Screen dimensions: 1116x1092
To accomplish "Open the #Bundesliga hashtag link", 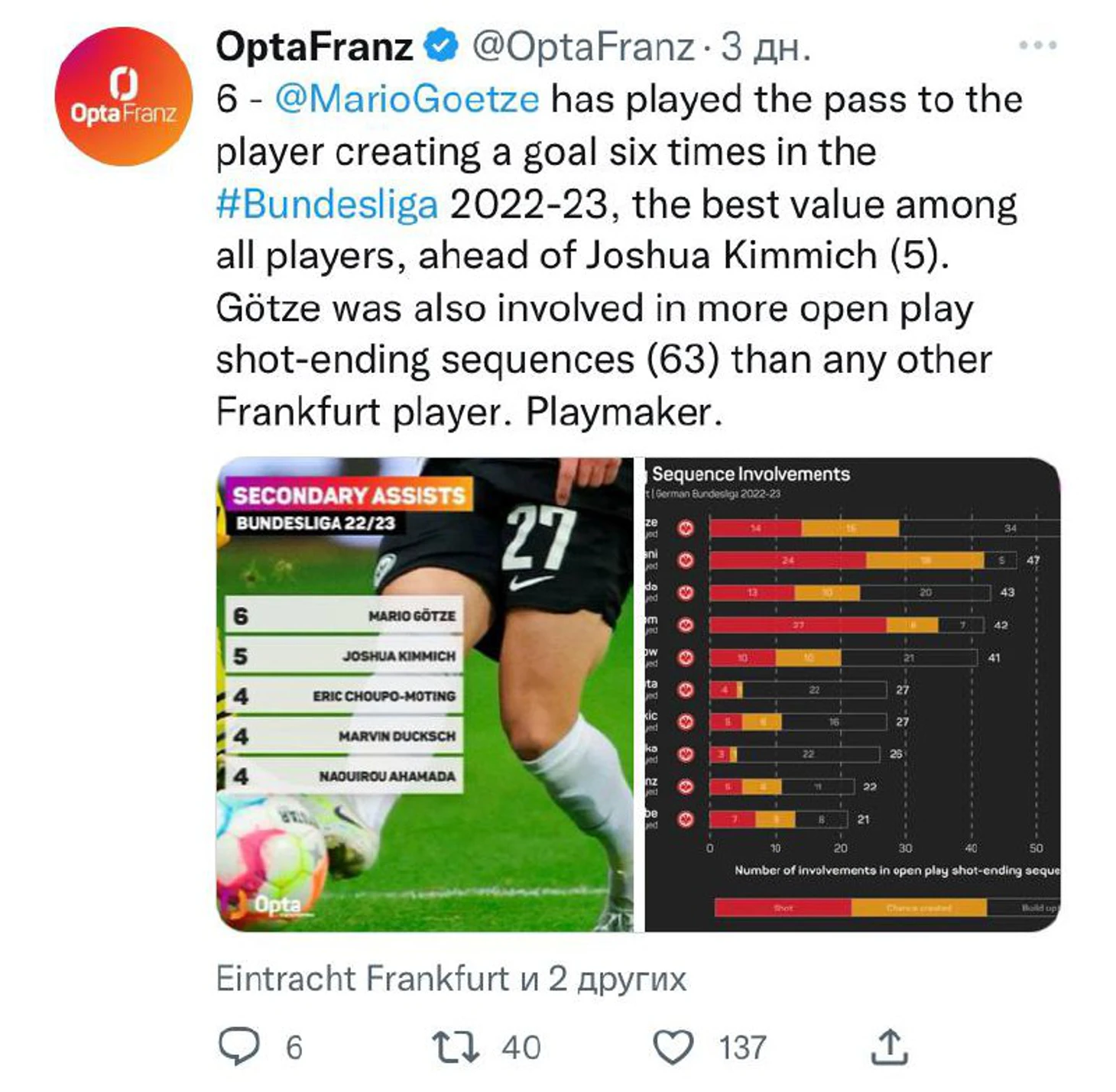I will (x=327, y=204).
